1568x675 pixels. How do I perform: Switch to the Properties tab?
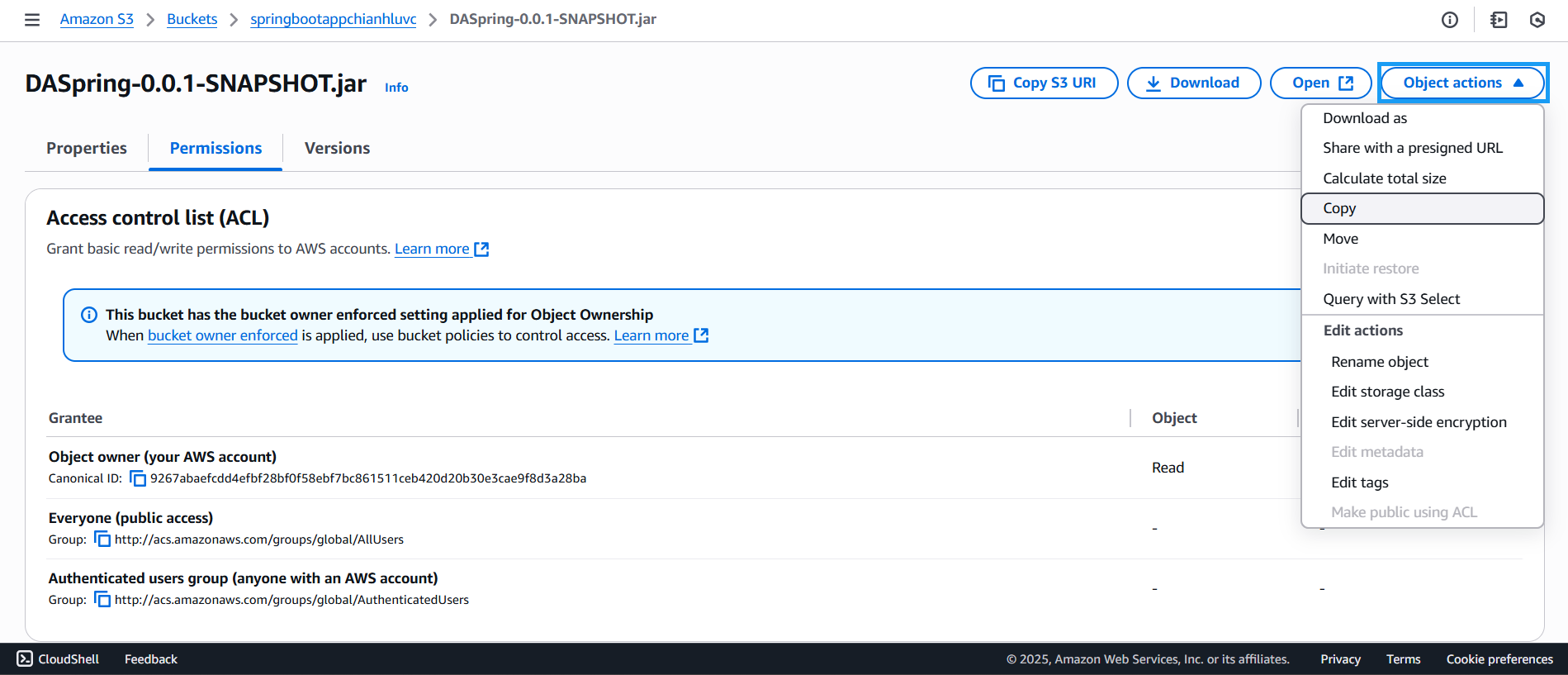[x=87, y=148]
